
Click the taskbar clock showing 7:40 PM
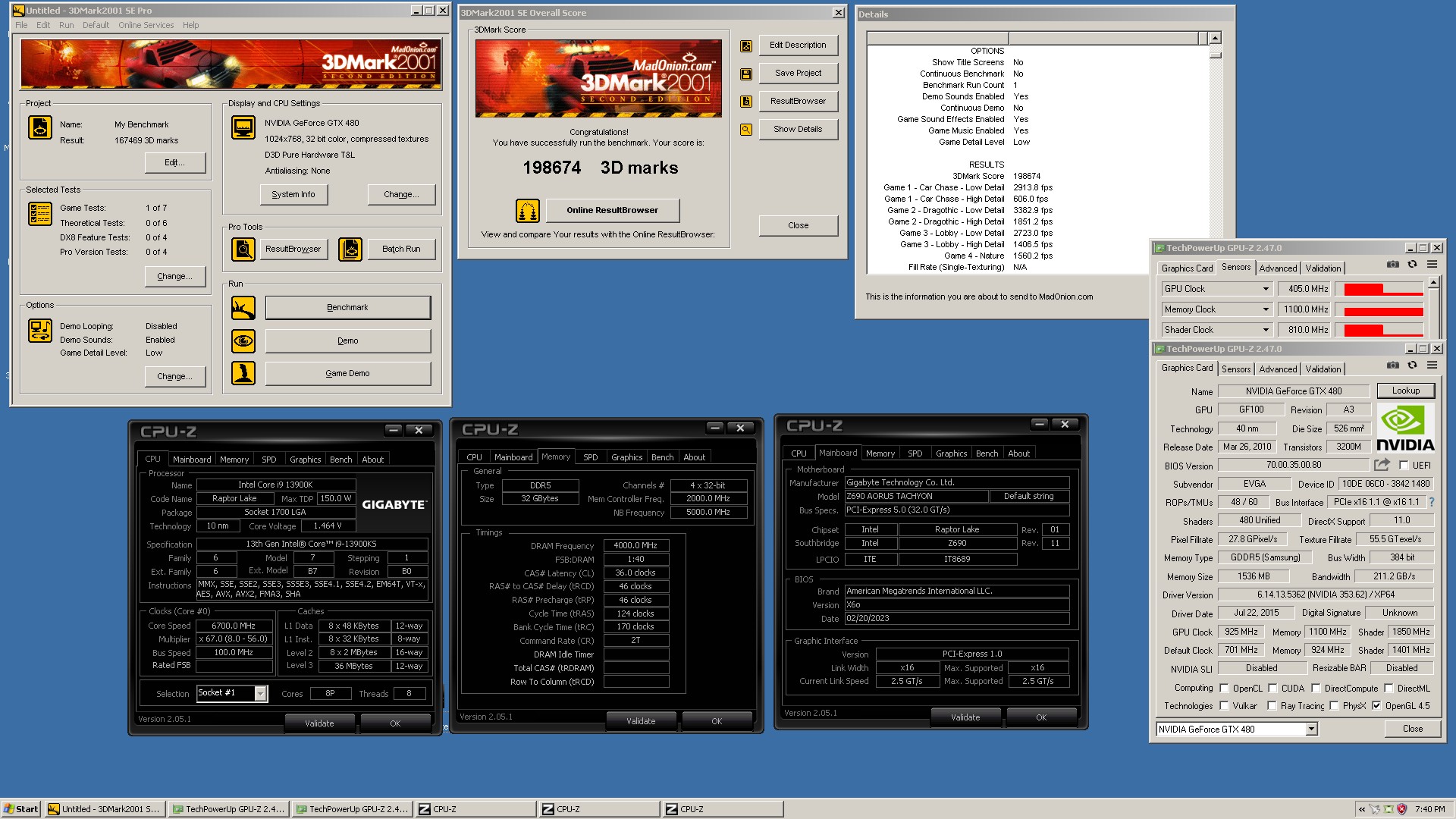1429,809
